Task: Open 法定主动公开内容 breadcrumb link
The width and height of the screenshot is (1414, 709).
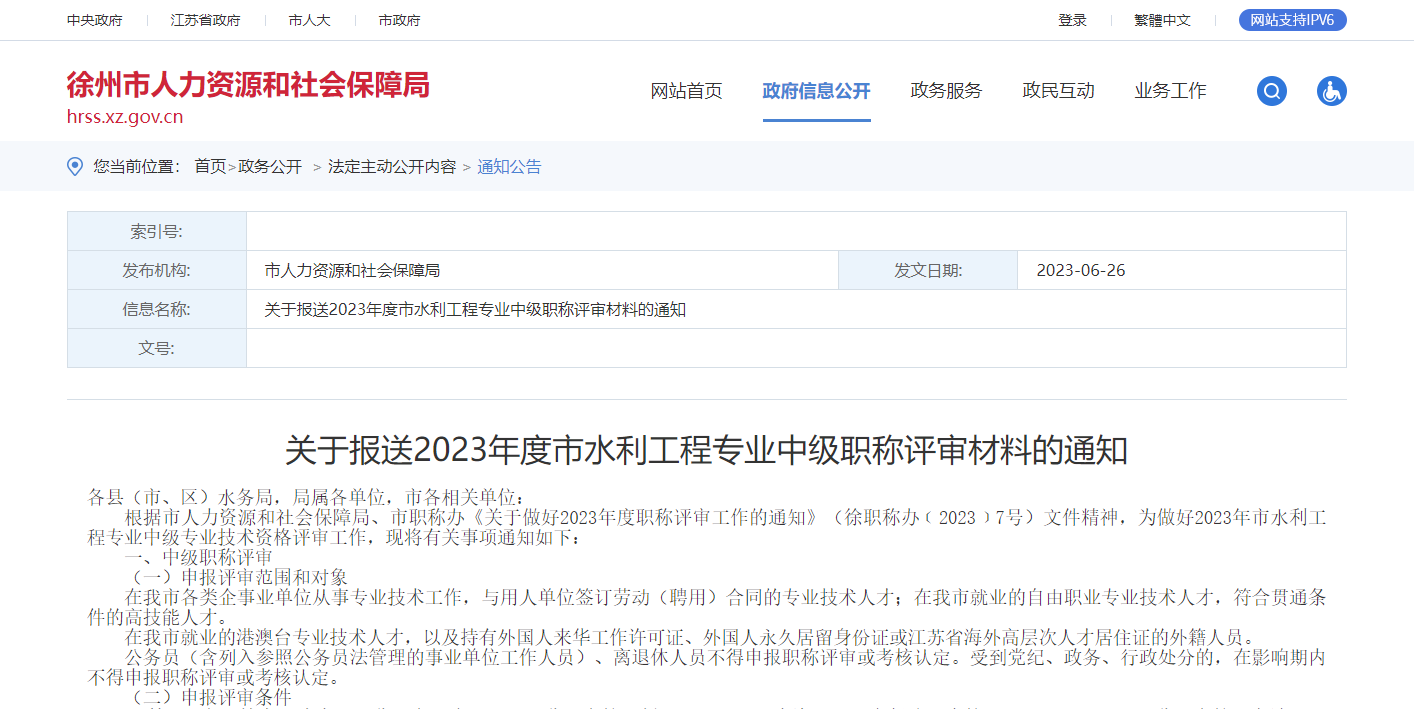Action: point(392,167)
